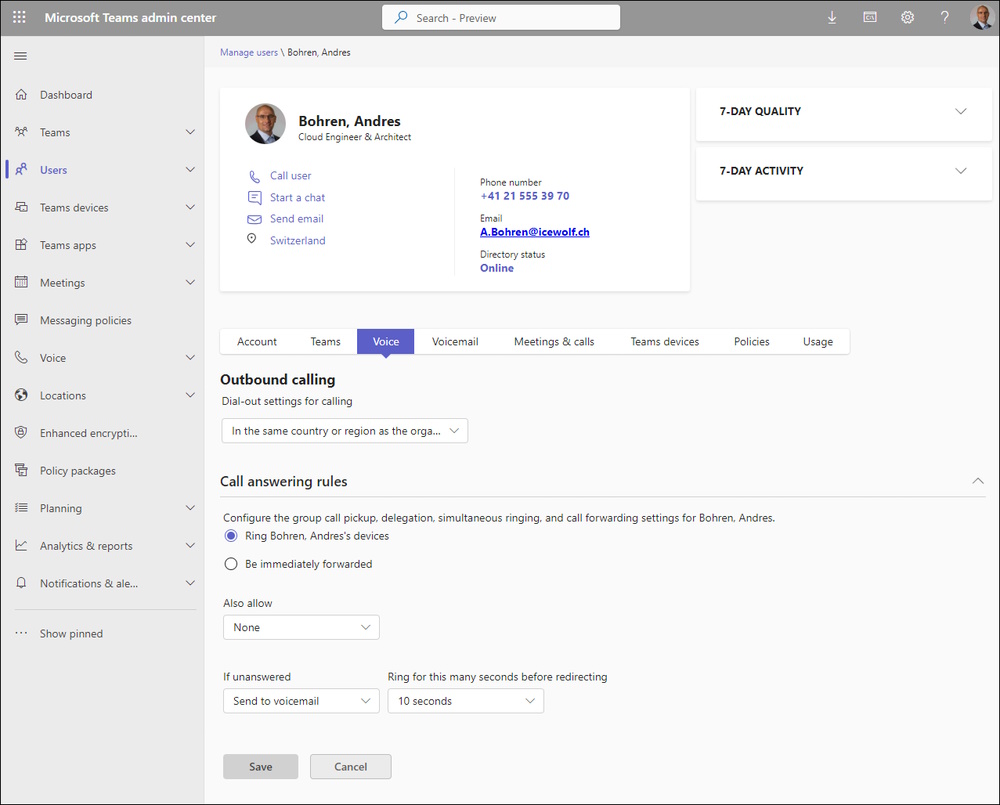1000x805 pixels.
Task: Click the Start a chat link
Action: [x=297, y=198]
